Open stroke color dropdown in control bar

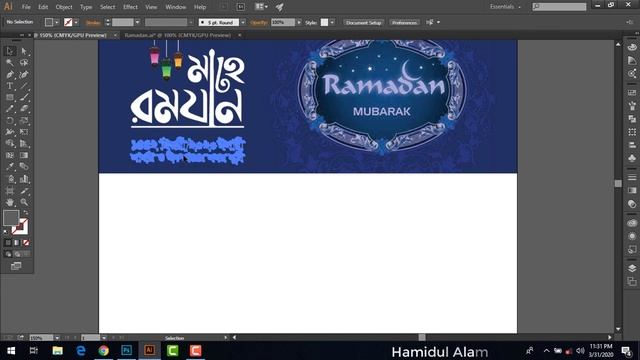(x=76, y=22)
